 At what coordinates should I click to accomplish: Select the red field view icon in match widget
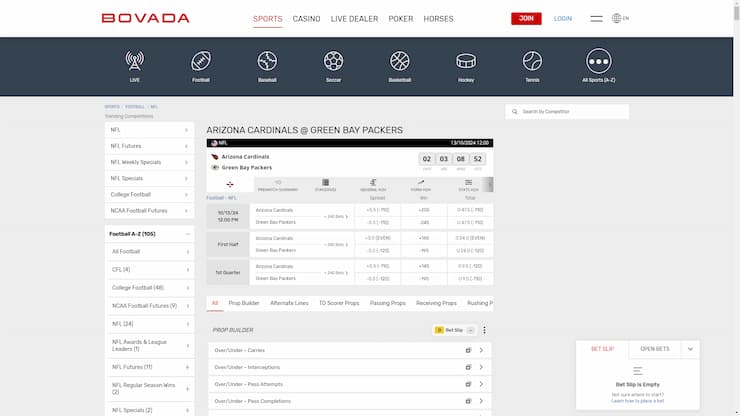pos(230,185)
